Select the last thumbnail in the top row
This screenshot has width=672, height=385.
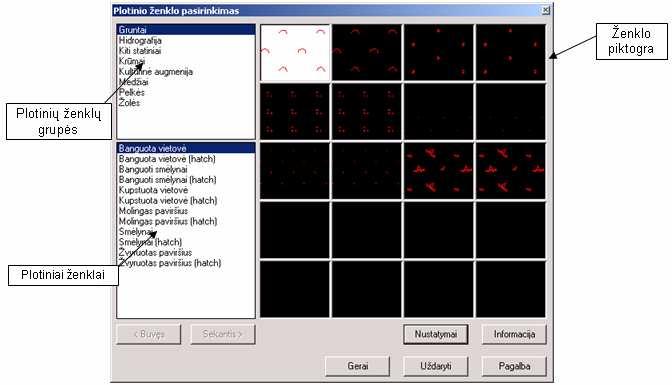pos(511,52)
